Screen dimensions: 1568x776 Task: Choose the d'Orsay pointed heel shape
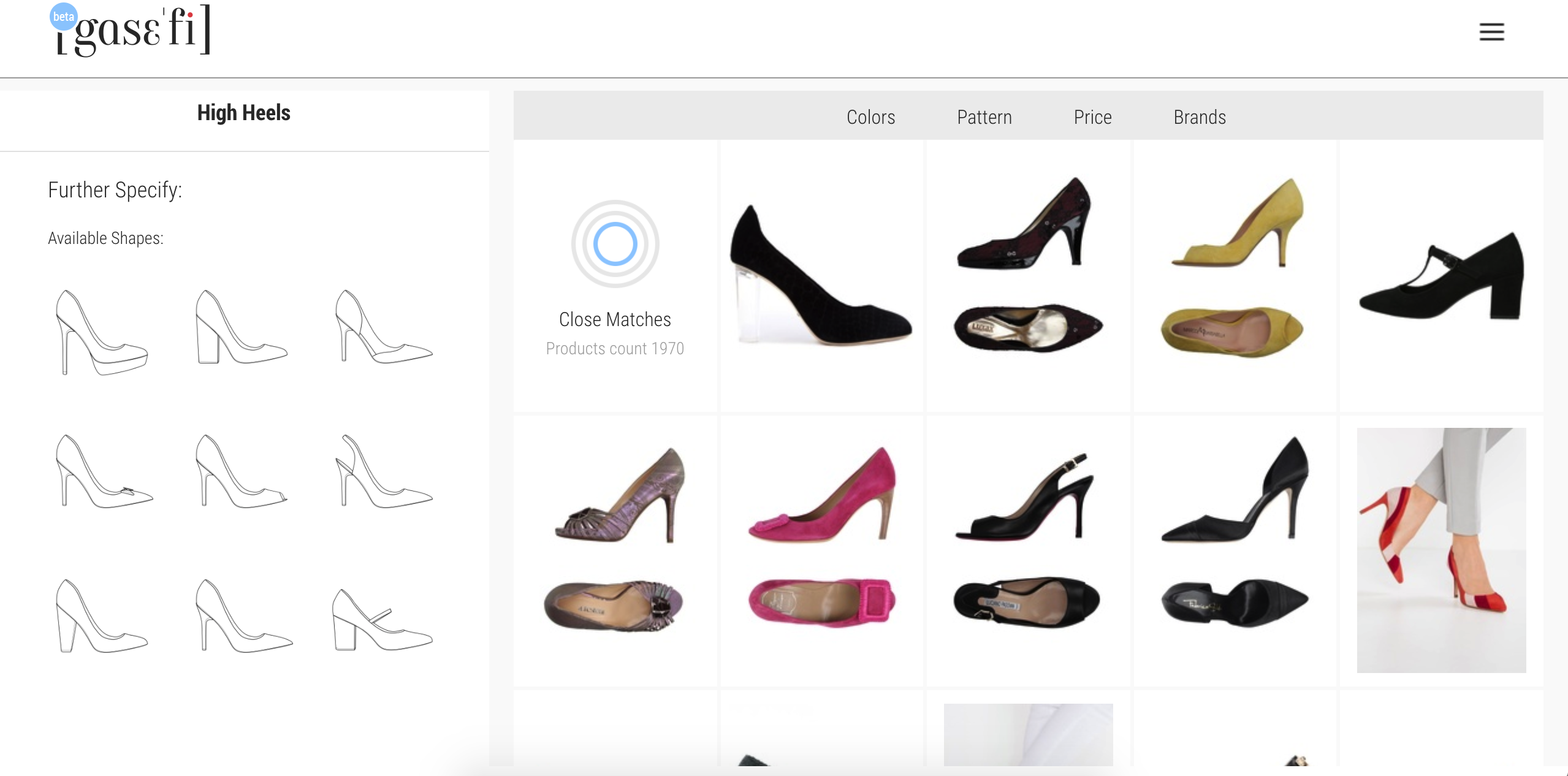pos(383,328)
